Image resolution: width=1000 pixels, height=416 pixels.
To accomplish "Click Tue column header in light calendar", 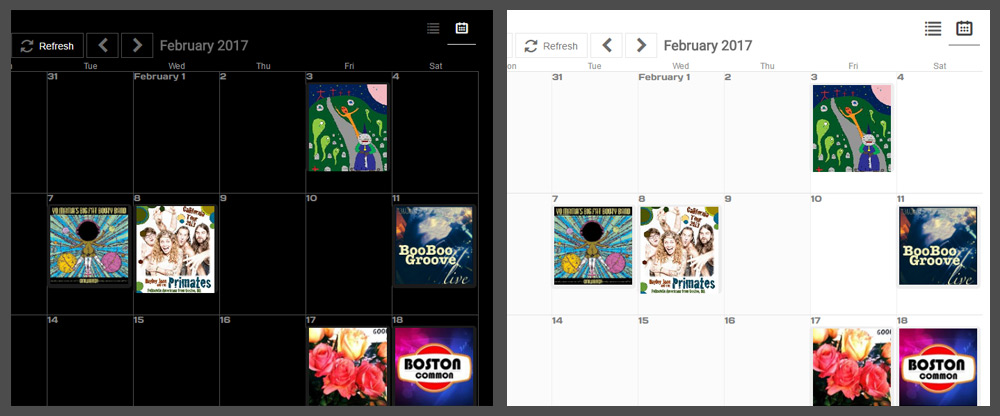I will click(594, 66).
